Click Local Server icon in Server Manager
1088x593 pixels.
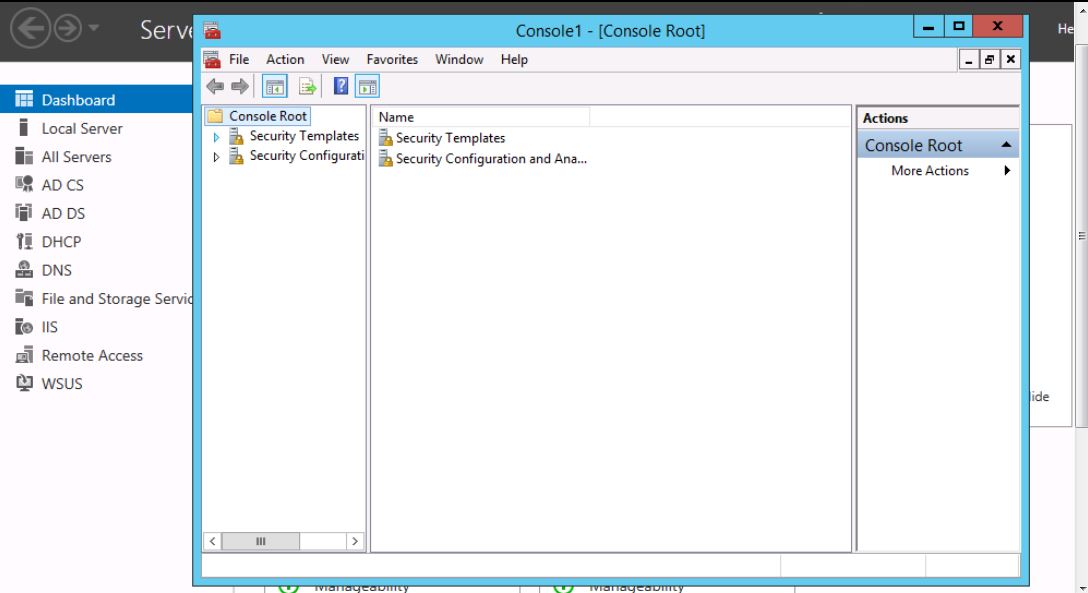24,128
